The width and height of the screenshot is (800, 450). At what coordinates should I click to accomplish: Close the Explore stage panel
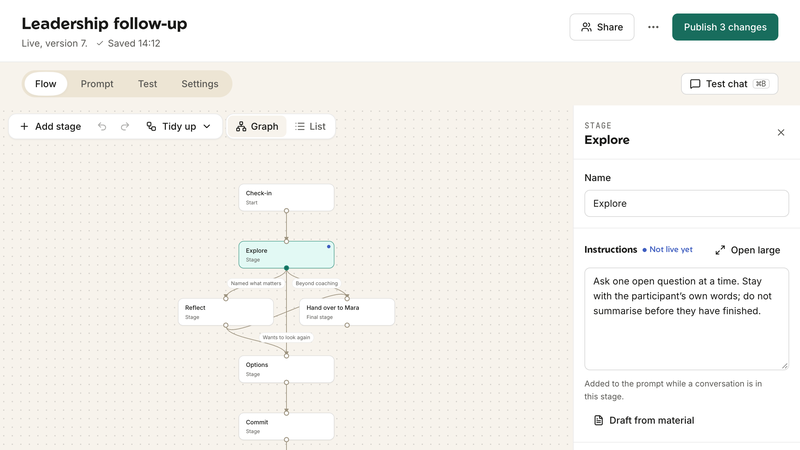pyautogui.click(x=781, y=133)
